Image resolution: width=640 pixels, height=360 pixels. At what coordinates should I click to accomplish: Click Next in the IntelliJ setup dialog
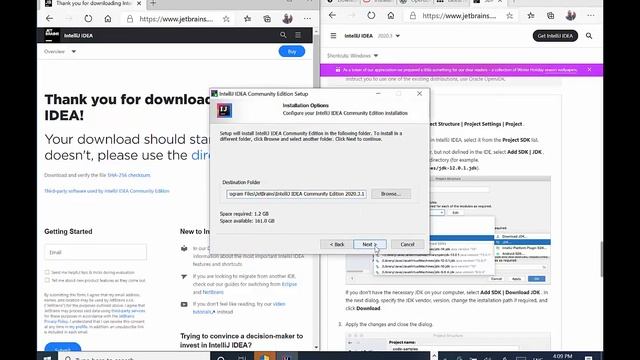(370, 244)
